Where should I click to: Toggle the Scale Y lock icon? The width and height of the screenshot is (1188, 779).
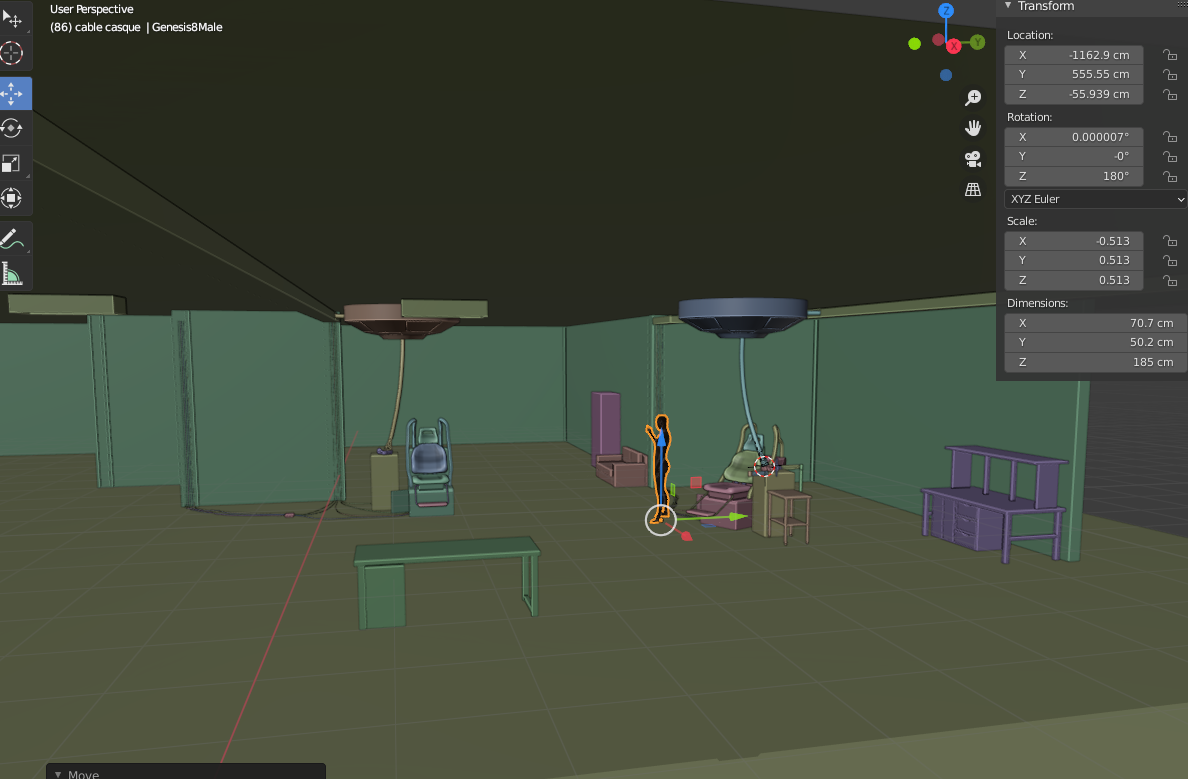click(x=1168, y=260)
